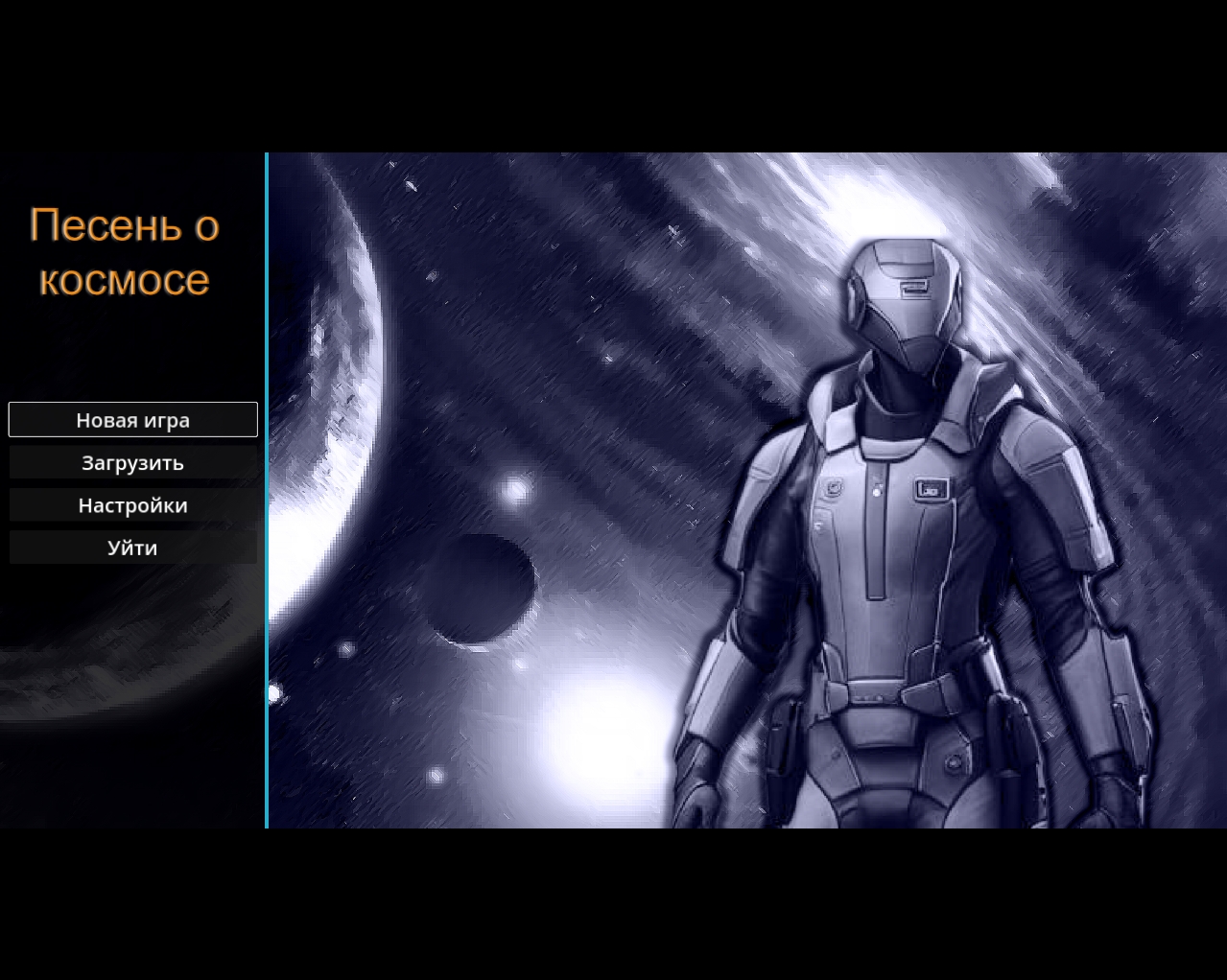Click the rectangular slot on helmet forehead

(x=914, y=286)
